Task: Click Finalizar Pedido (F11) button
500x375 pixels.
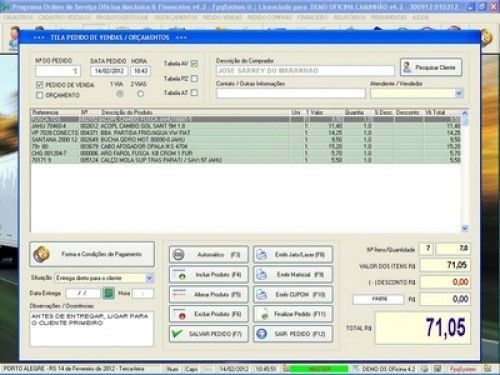Action: (293, 314)
